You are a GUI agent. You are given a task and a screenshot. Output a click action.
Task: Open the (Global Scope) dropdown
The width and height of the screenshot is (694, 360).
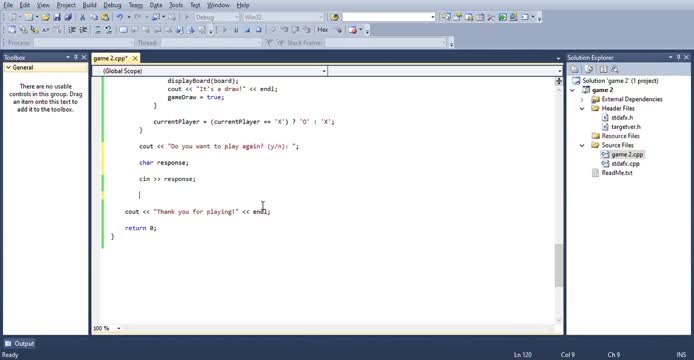[x=210, y=71]
